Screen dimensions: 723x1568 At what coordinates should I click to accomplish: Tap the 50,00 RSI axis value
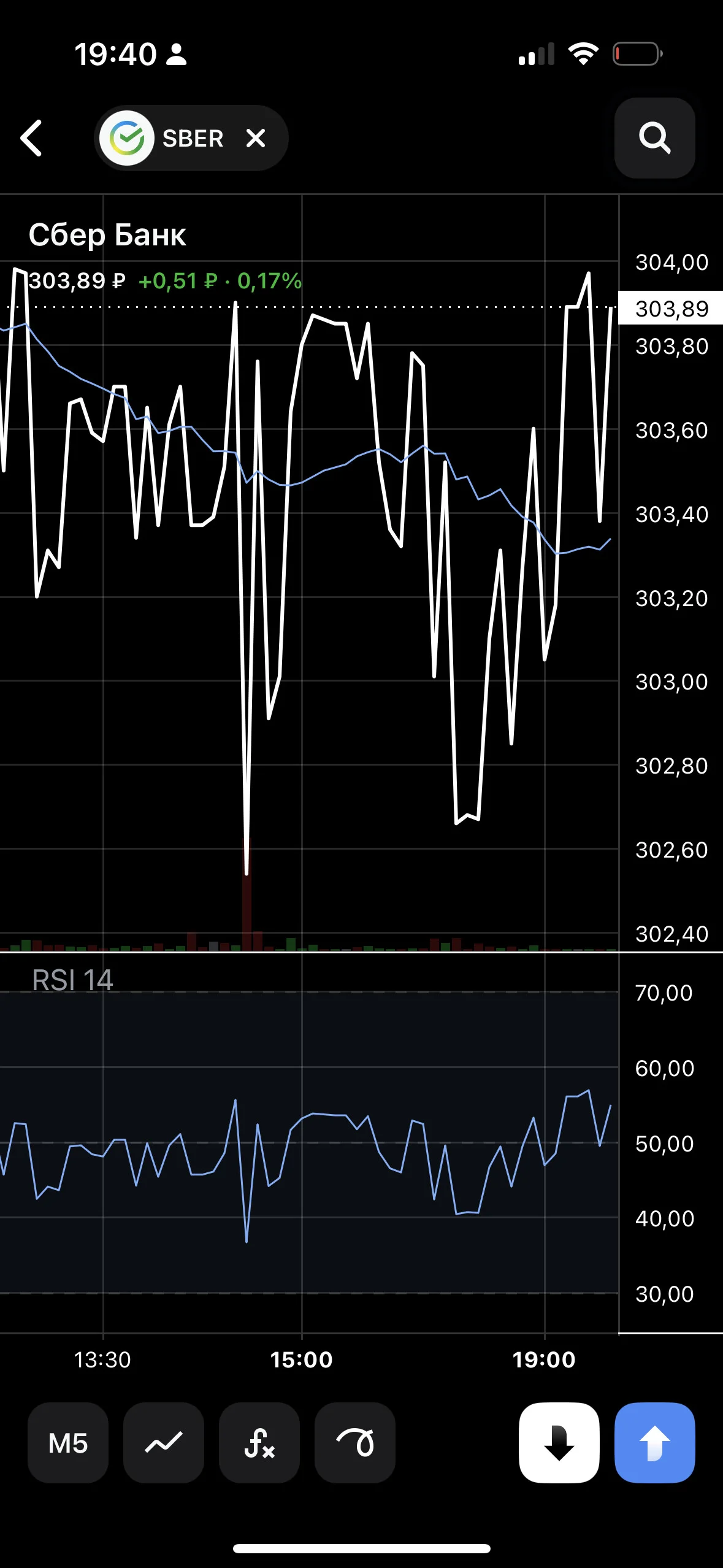[664, 1143]
